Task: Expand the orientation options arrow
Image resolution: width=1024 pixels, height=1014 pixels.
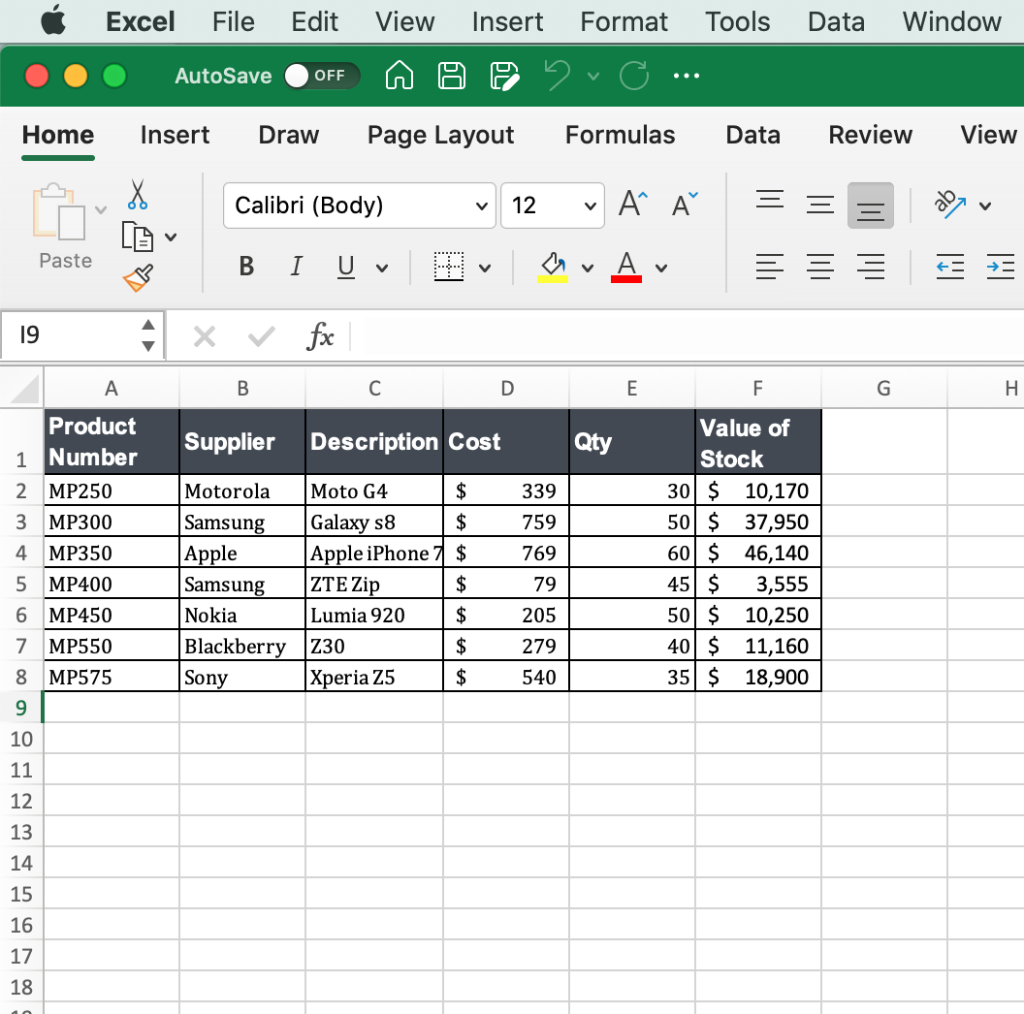Action: click(985, 206)
